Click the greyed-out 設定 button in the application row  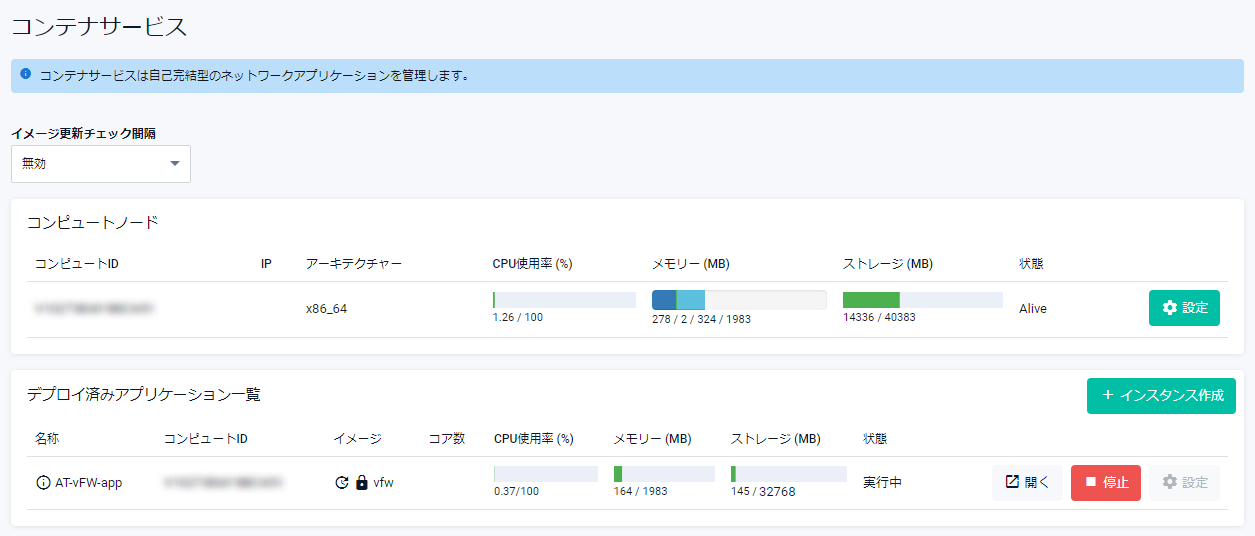(1184, 483)
